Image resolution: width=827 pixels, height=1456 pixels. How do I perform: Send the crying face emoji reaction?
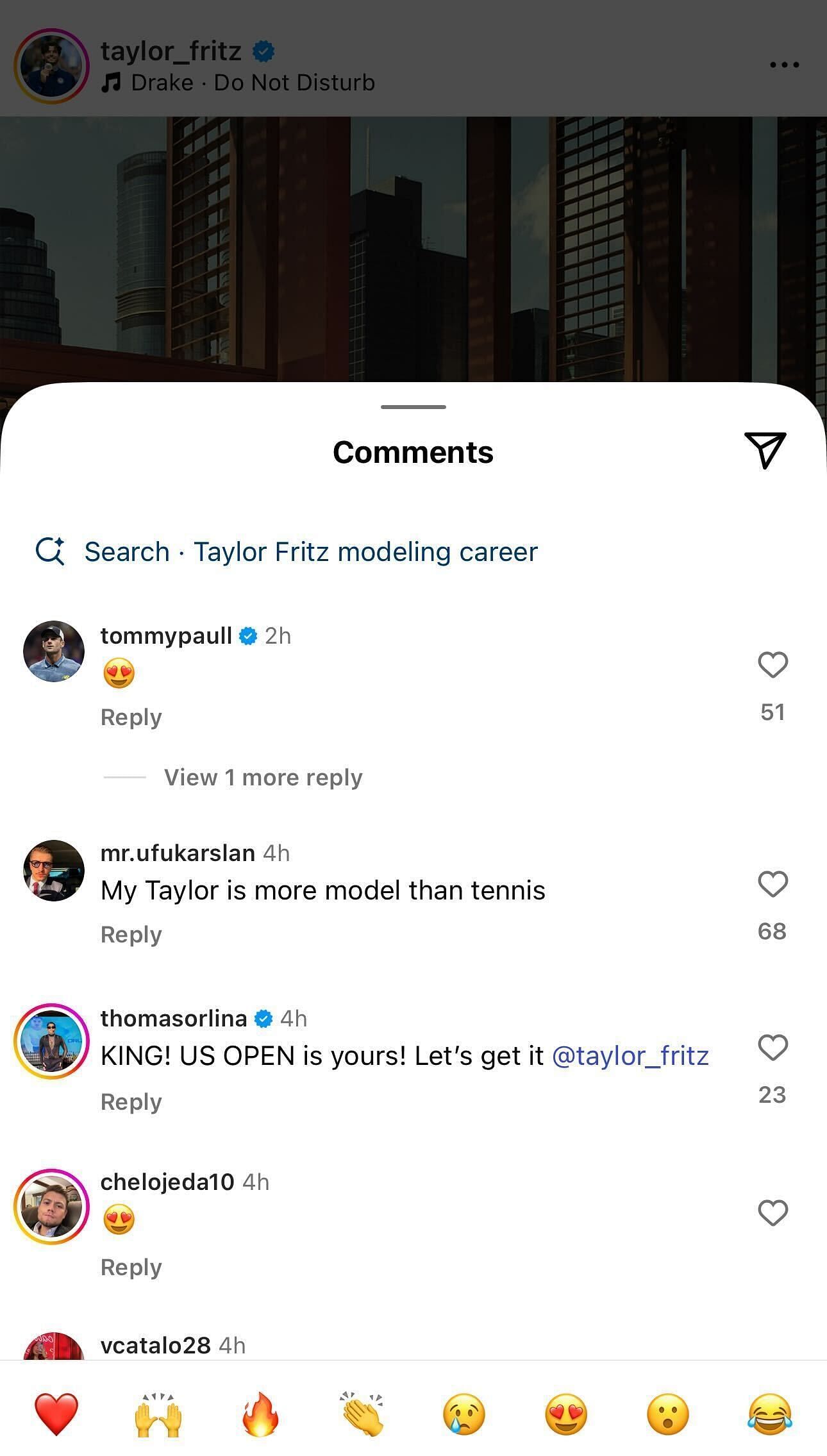(x=464, y=1414)
